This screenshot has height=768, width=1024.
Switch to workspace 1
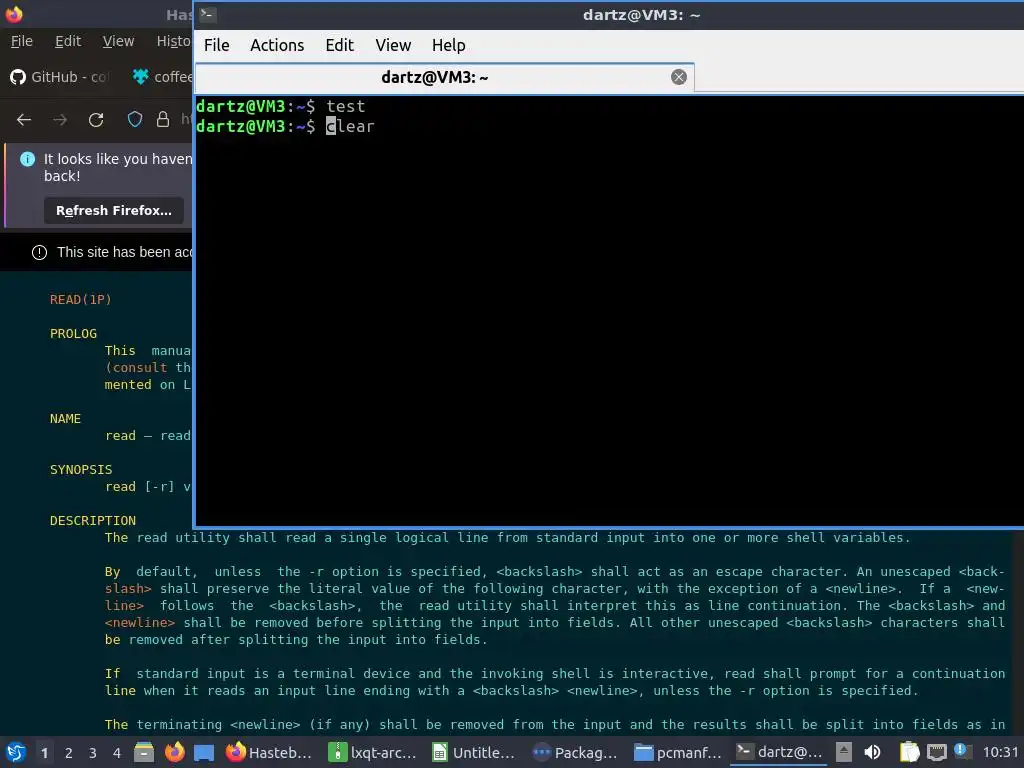click(x=44, y=753)
